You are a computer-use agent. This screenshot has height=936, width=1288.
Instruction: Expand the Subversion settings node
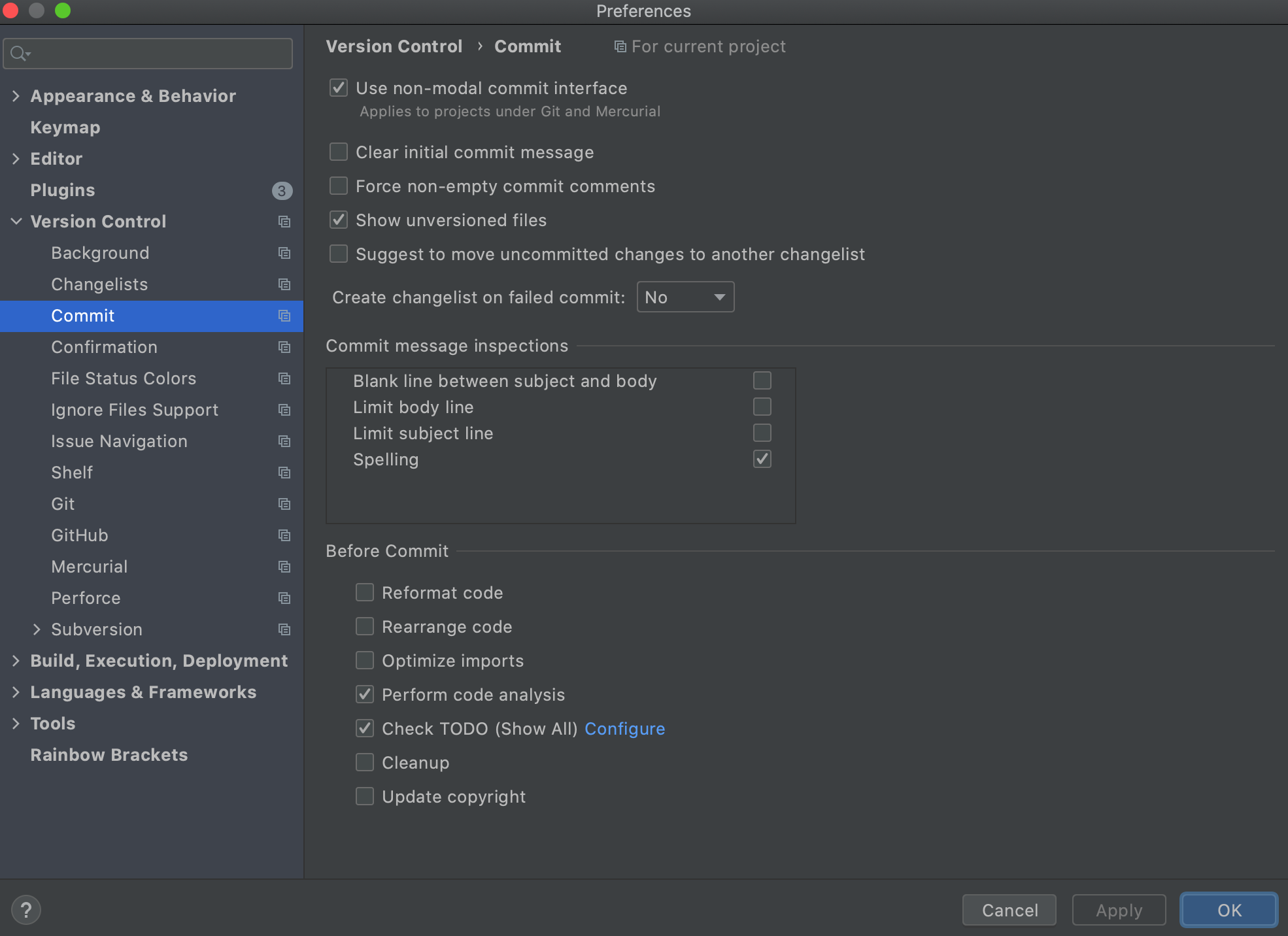tap(37, 629)
